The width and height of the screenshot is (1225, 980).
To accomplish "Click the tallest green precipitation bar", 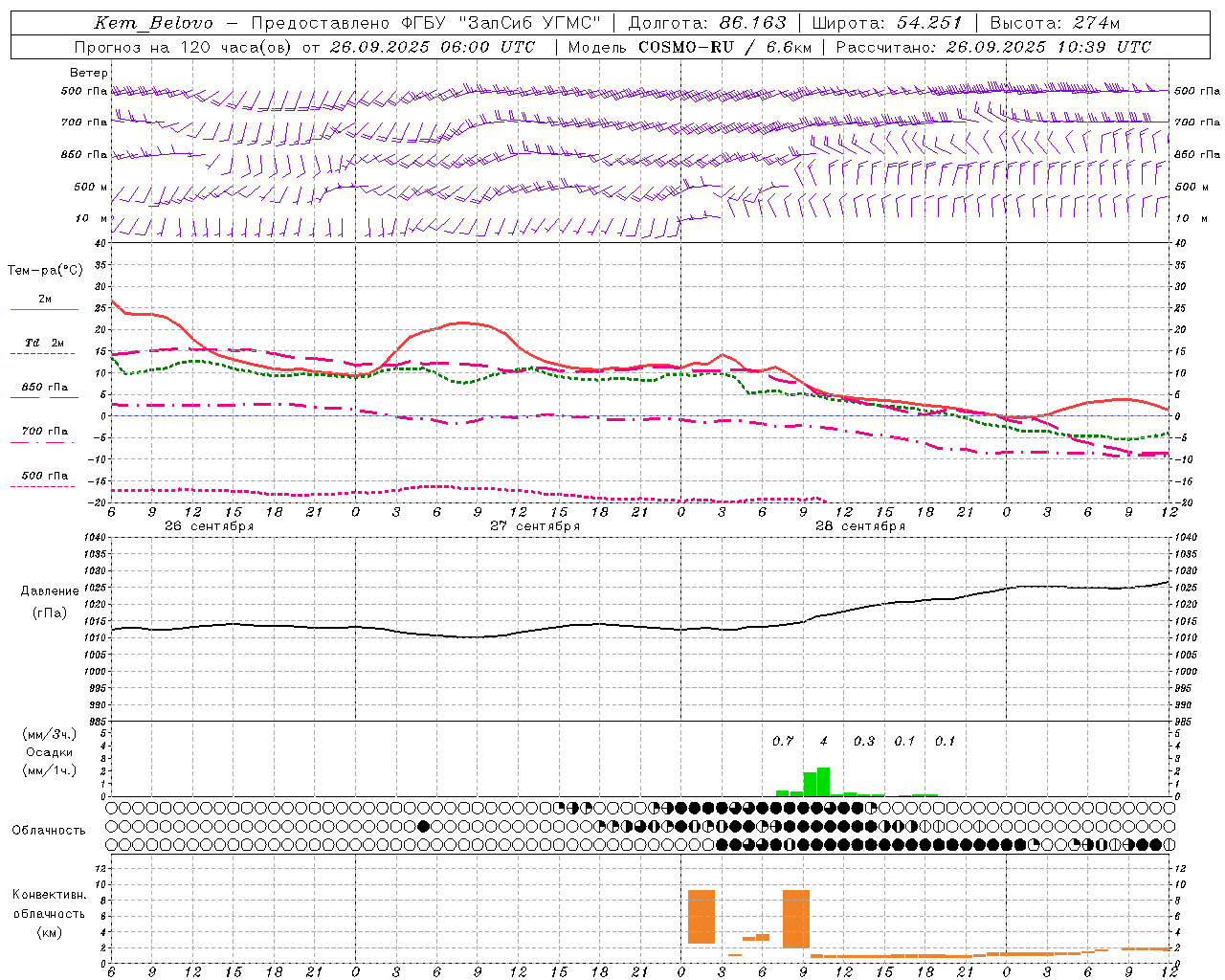I will (x=823, y=782).
